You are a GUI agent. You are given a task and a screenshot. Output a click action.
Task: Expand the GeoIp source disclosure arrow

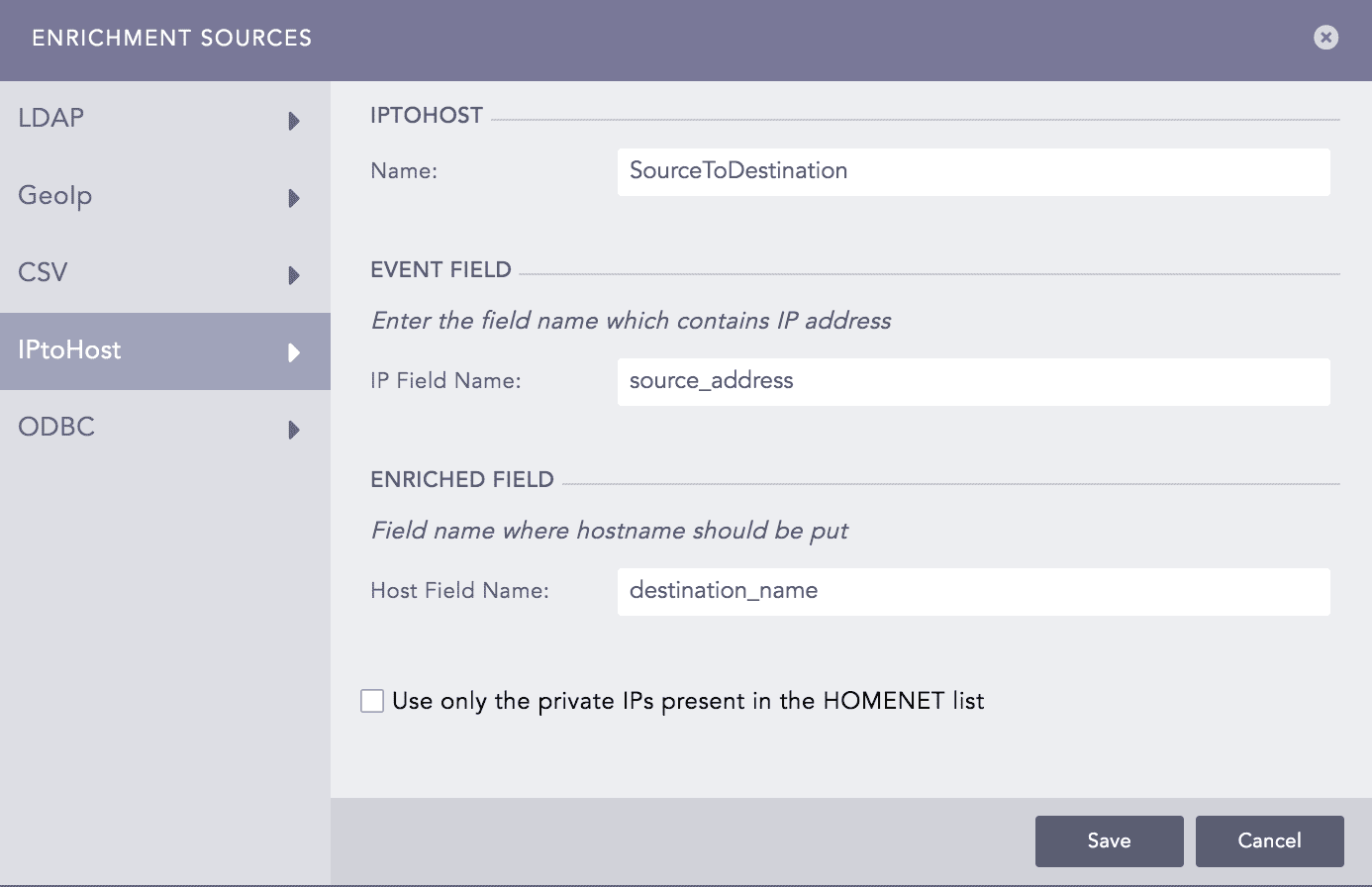293,198
